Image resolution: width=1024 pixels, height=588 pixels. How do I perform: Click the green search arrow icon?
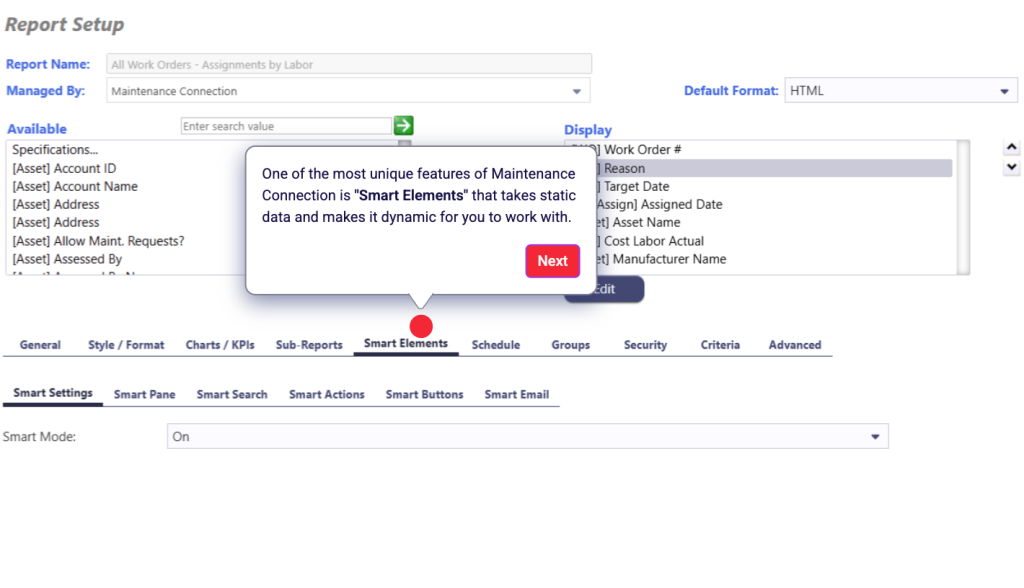[402, 125]
